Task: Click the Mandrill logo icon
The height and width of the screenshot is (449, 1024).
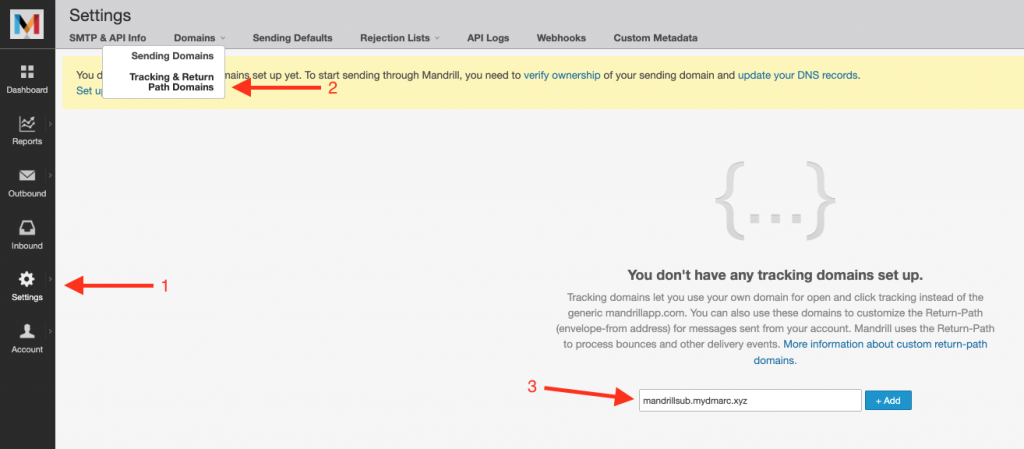Action: click(x=27, y=22)
